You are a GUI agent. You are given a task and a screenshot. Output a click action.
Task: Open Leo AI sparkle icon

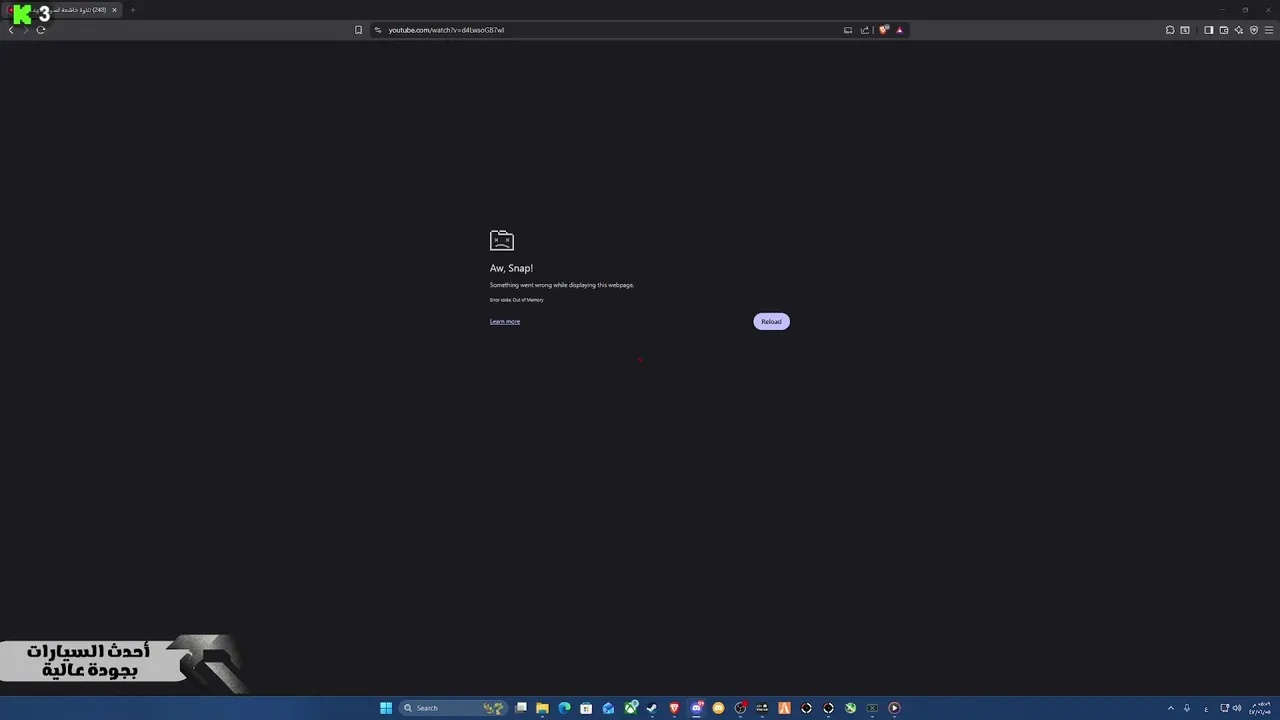tap(1239, 30)
